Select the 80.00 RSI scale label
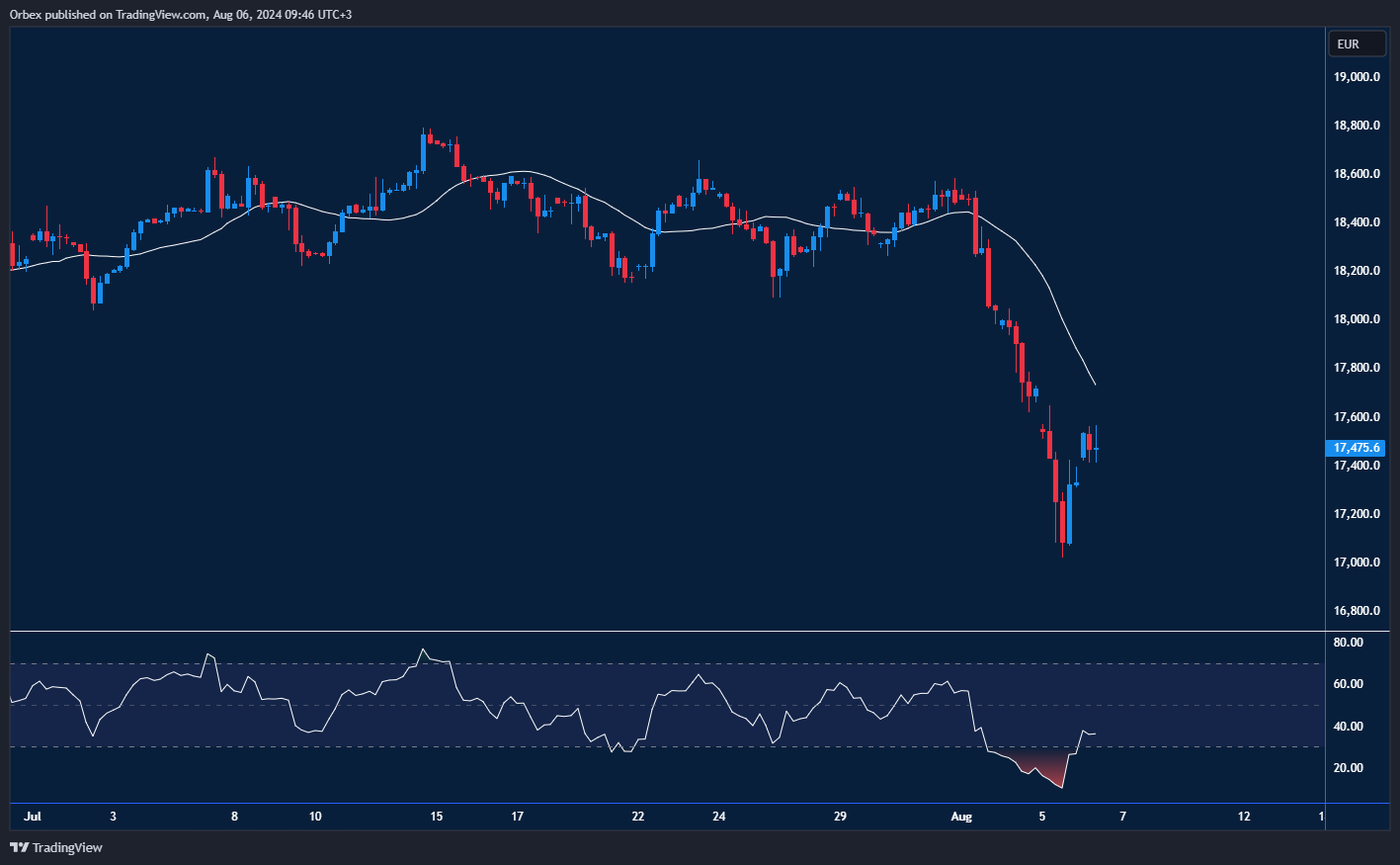This screenshot has width=1400, height=865. click(1348, 643)
